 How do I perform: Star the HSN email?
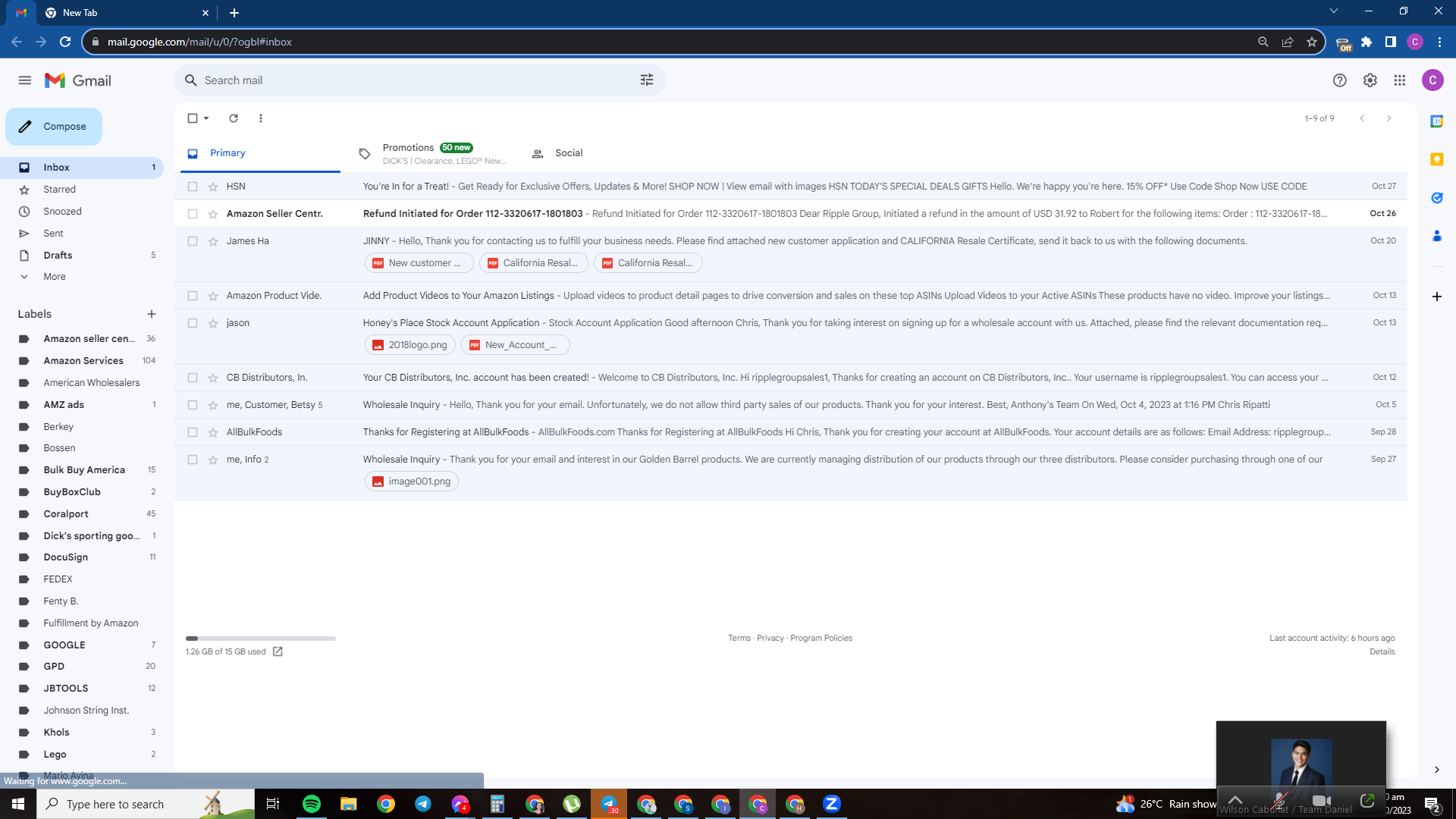pyautogui.click(x=213, y=187)
